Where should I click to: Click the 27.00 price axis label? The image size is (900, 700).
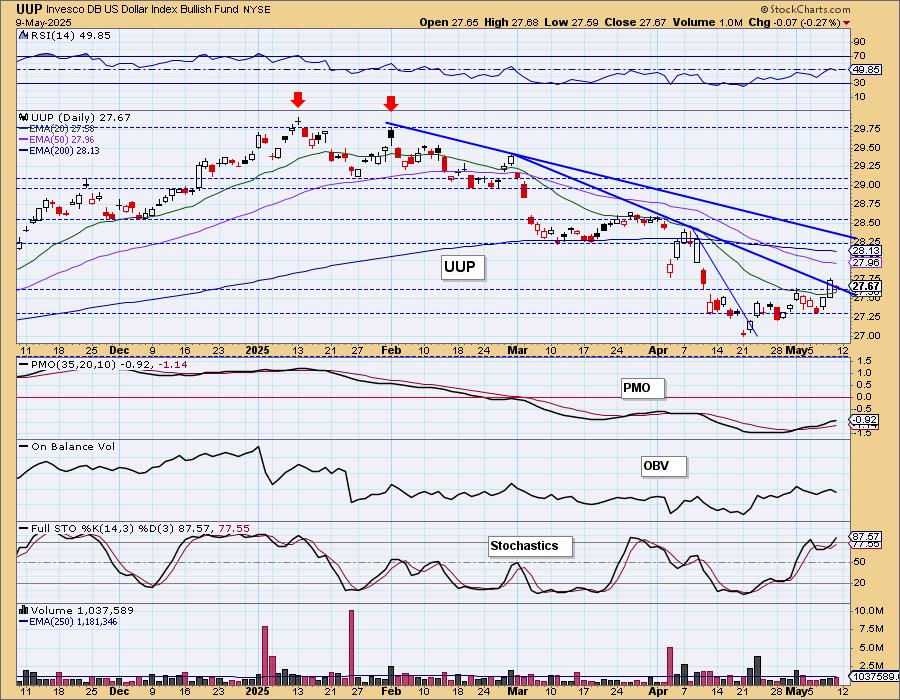pos(867,336)
